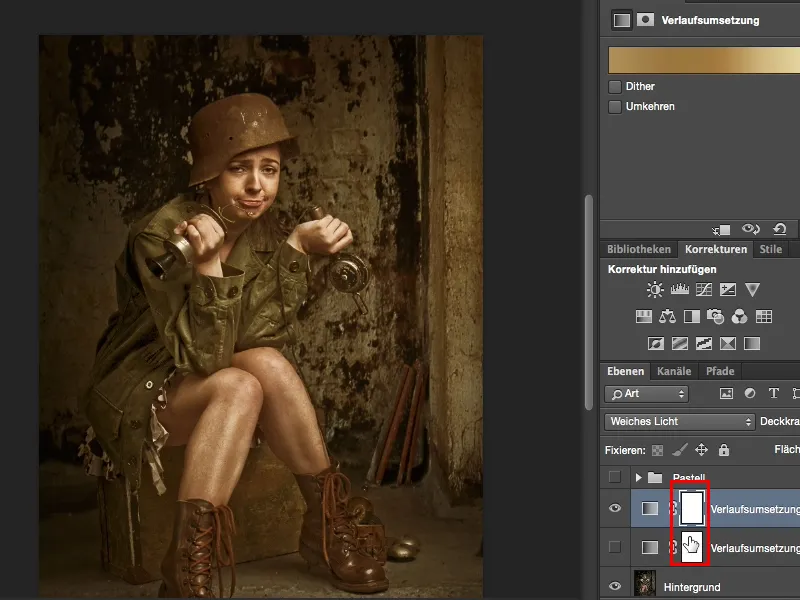Expand the Pastell layer group
This screenshot has height=600, width=800.
pyautogui.click(x=640, y=477)
